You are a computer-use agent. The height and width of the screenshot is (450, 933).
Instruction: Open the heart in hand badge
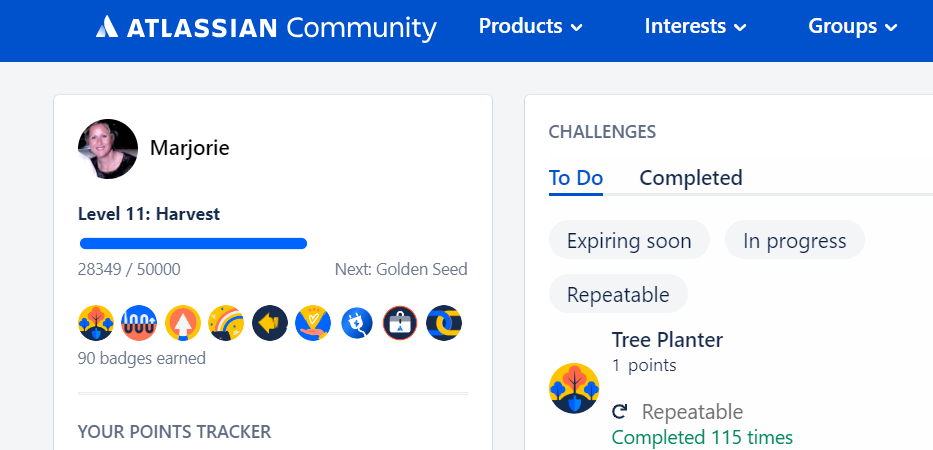[x=314, y=323]
